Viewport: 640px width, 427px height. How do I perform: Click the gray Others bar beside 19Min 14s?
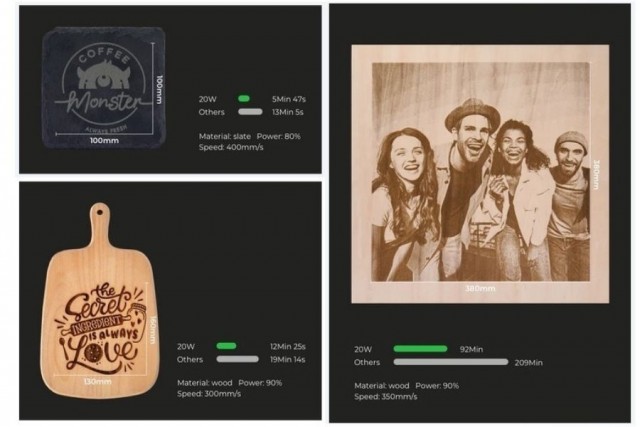coord(238,359)
